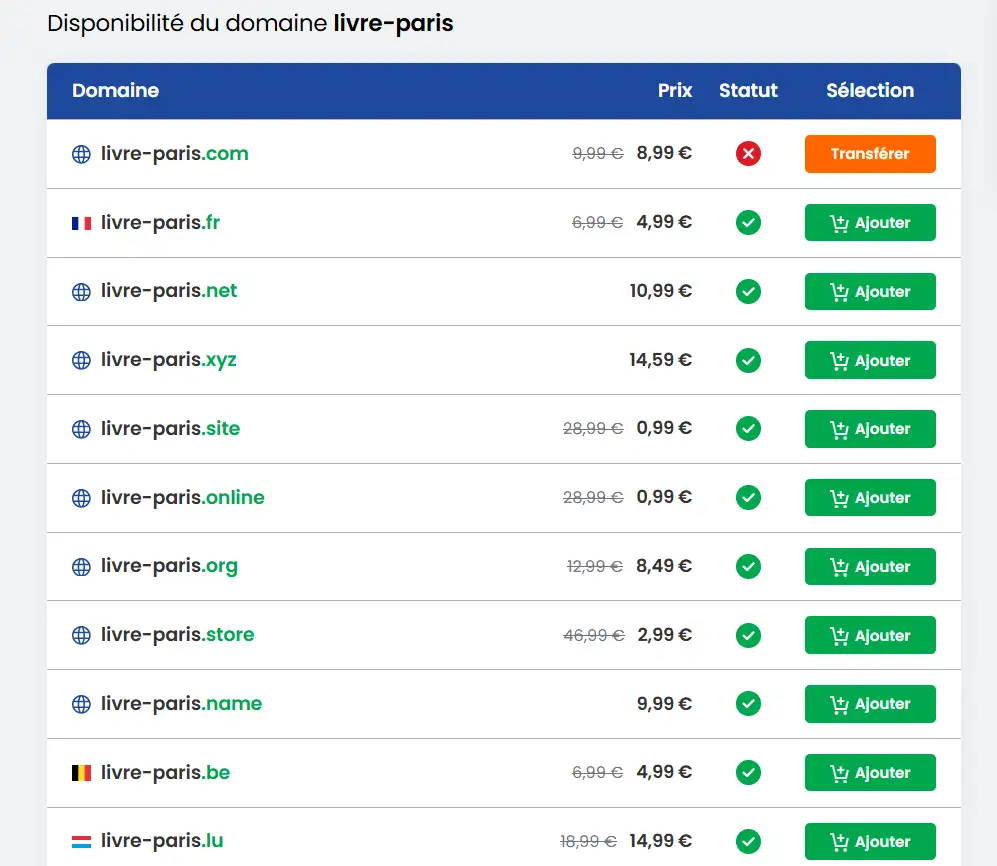The image size is (997, 866).
Task: Click the struck-through 12,99 € old price
Action: point(595,567)
